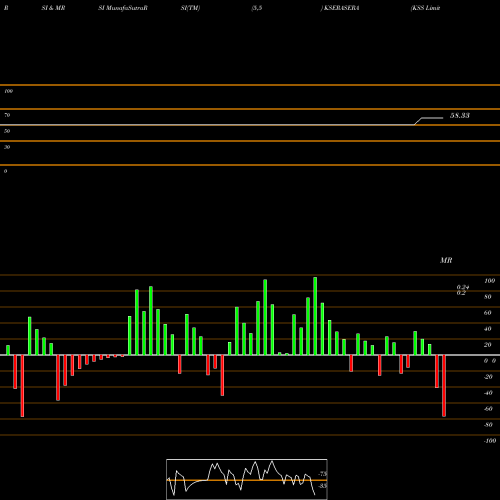This screenshot has height=500, width=500.
Task: Click the MR axis label 80 on right
Action: coord(488,297)
